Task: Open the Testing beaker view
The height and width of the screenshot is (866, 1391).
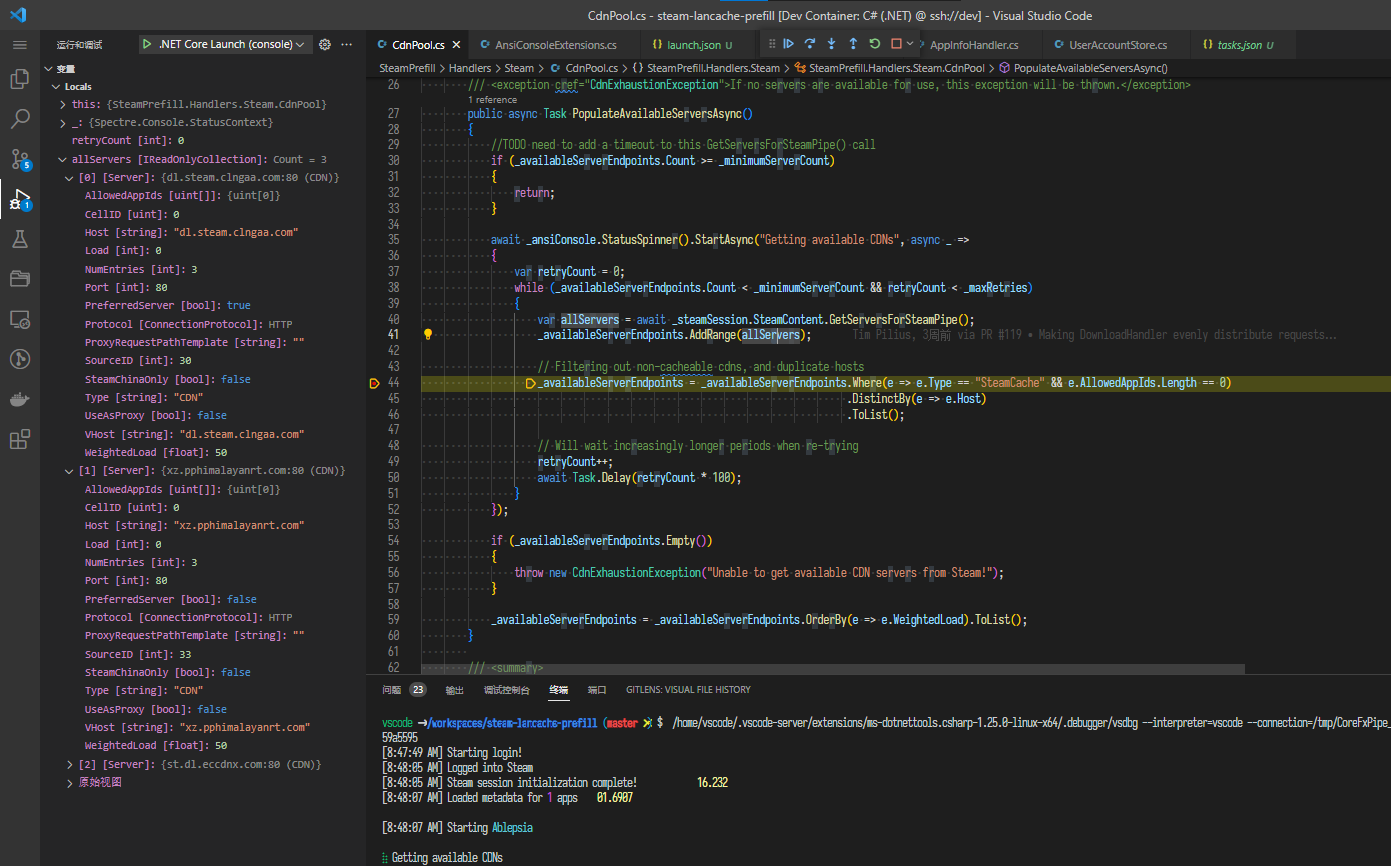Action: 19,239
